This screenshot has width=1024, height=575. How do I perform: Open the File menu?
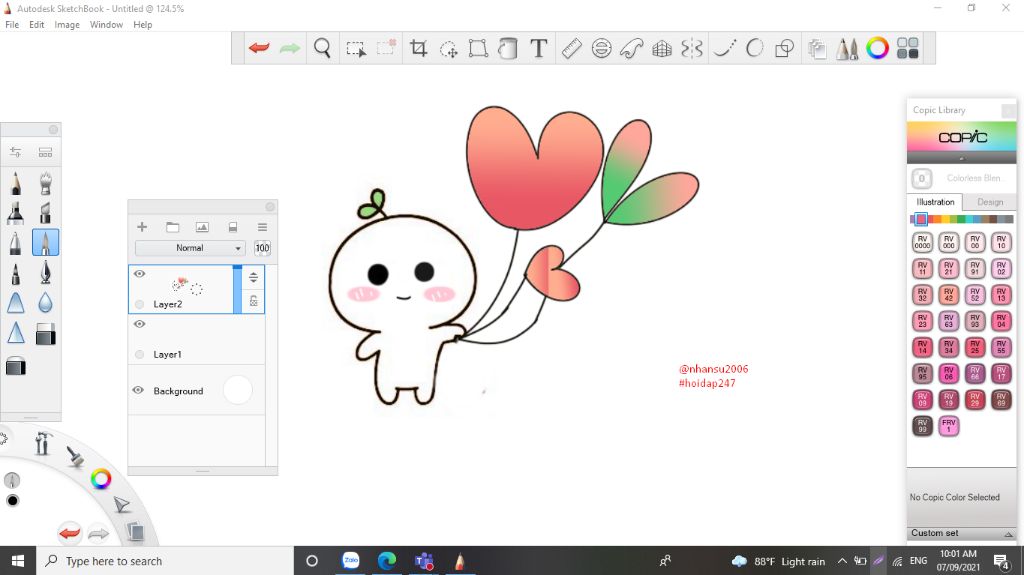[x=12, y=25]
